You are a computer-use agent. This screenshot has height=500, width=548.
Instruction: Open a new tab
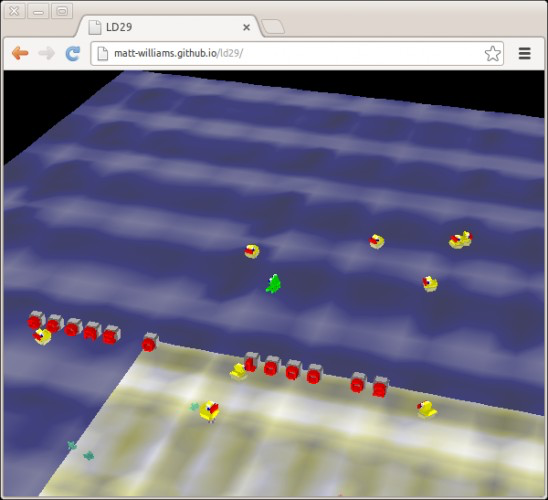pos(273,27)
